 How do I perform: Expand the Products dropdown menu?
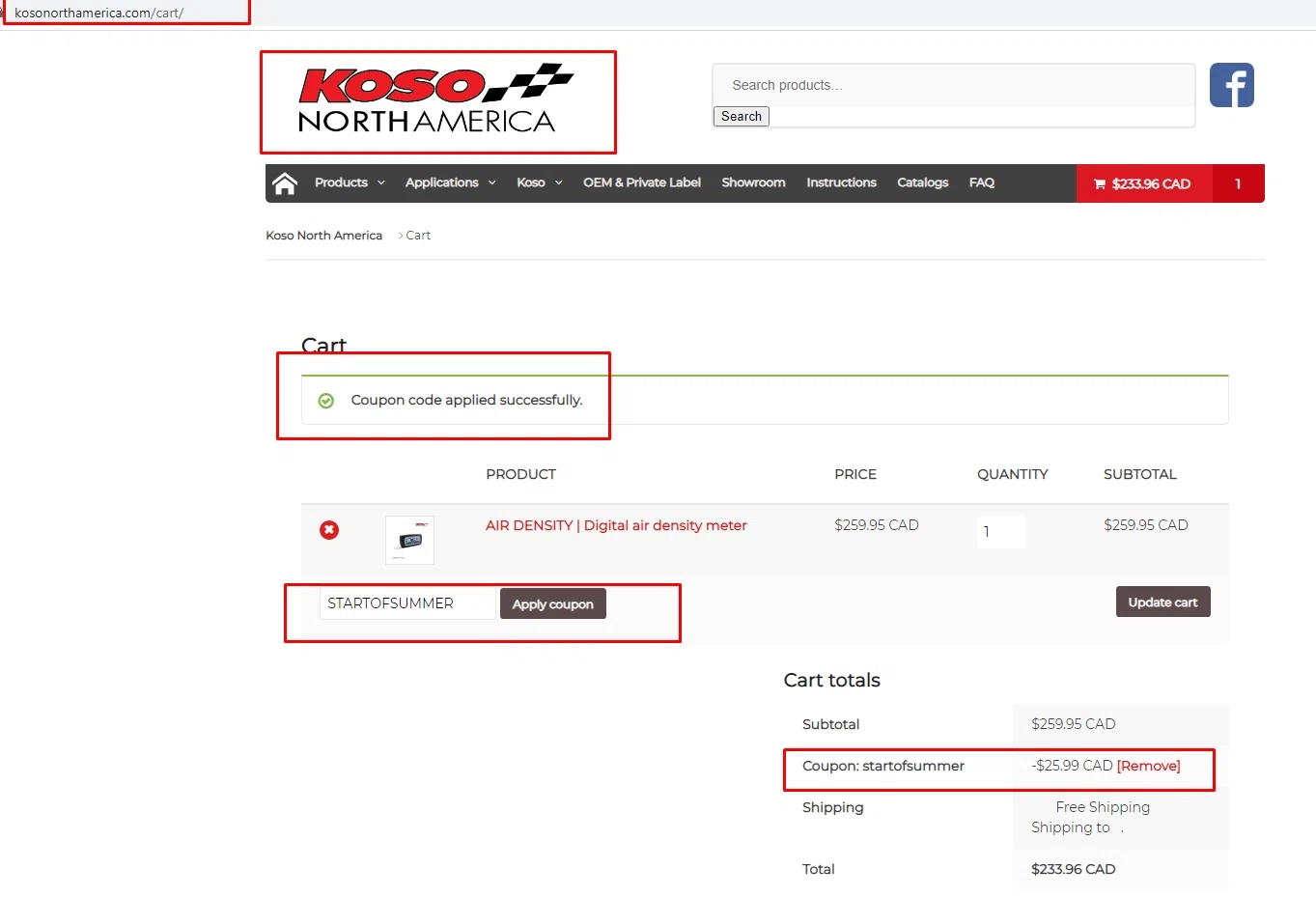(350, 182)
